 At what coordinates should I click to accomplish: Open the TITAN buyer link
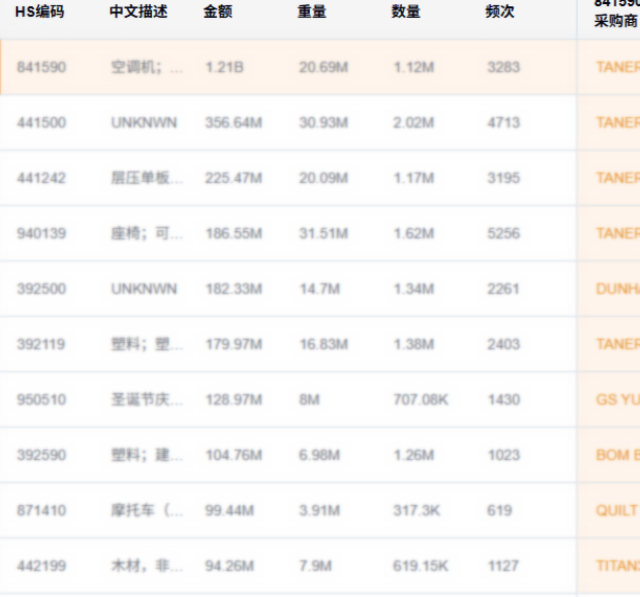(x=617, y=566)
